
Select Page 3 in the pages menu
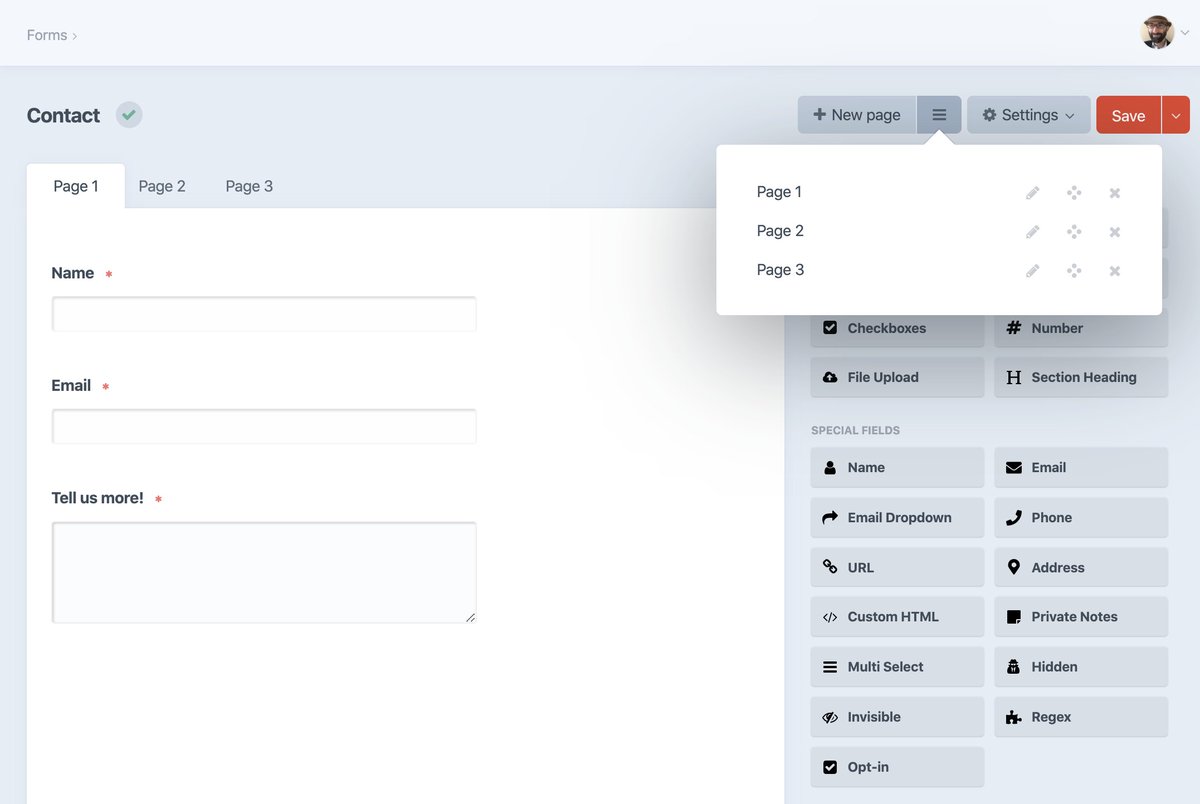[x=779, y=270]
